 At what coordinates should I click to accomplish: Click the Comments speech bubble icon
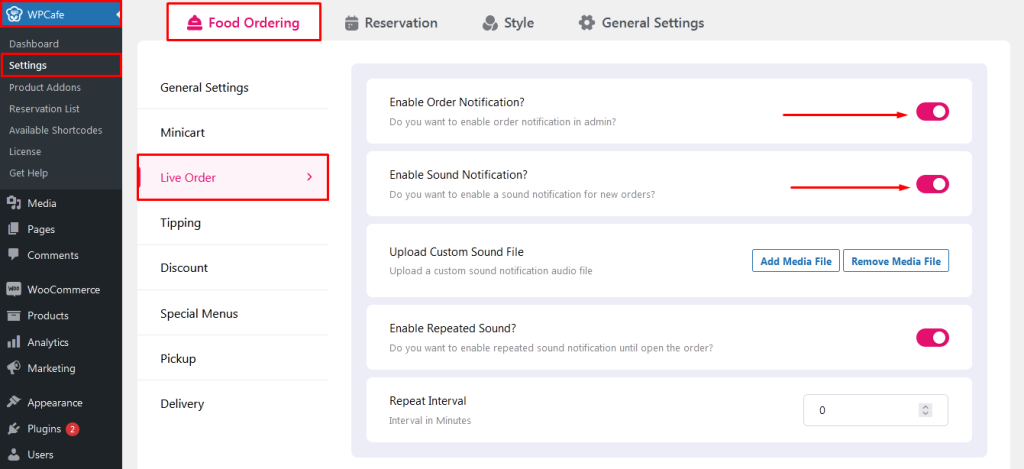(14, 255)
